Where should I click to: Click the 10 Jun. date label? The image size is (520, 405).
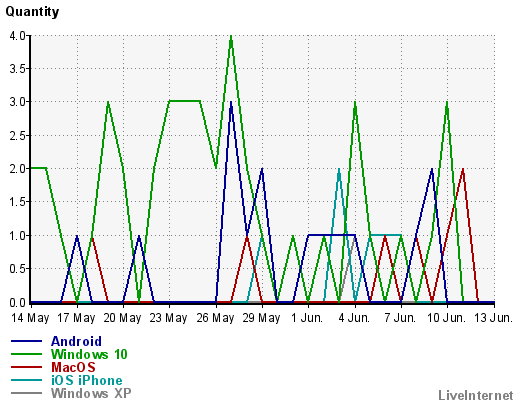[446, 318]
